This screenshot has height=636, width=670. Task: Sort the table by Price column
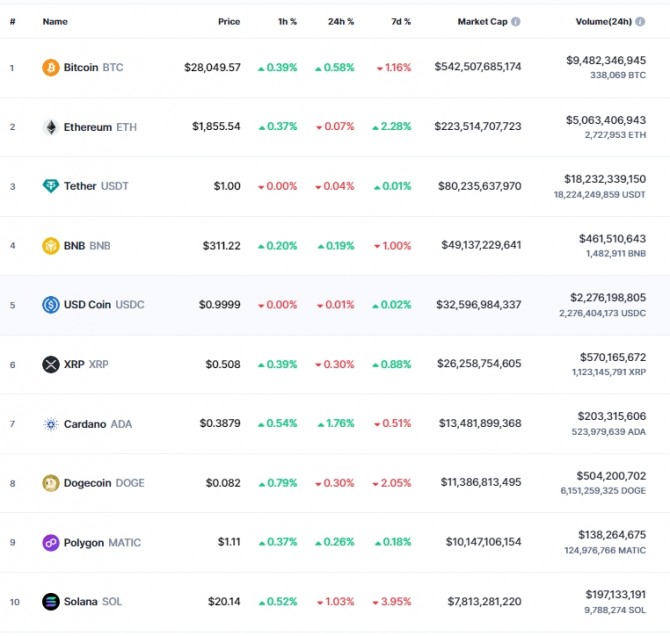pyautogui.click(x=229, y=21)
